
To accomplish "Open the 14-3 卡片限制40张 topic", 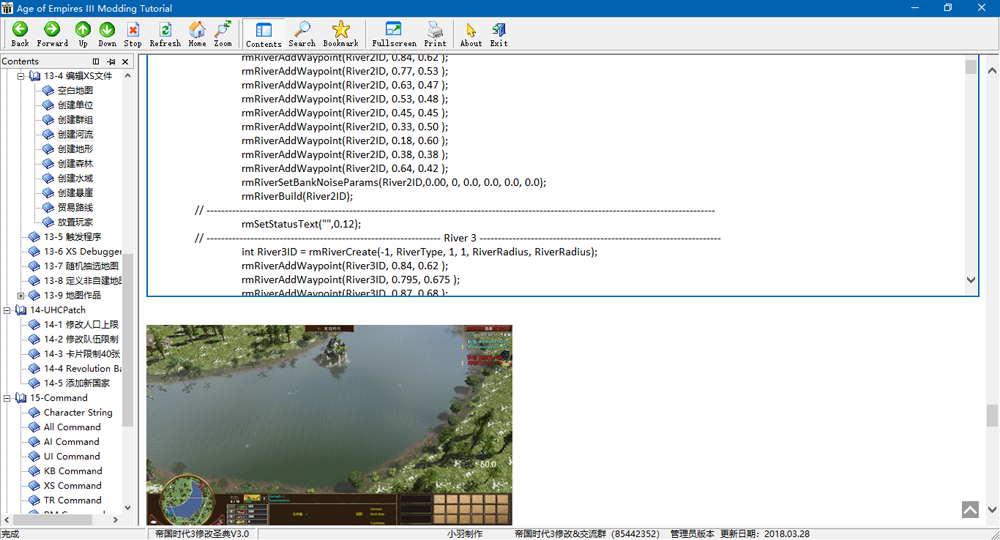I will 82,354.
